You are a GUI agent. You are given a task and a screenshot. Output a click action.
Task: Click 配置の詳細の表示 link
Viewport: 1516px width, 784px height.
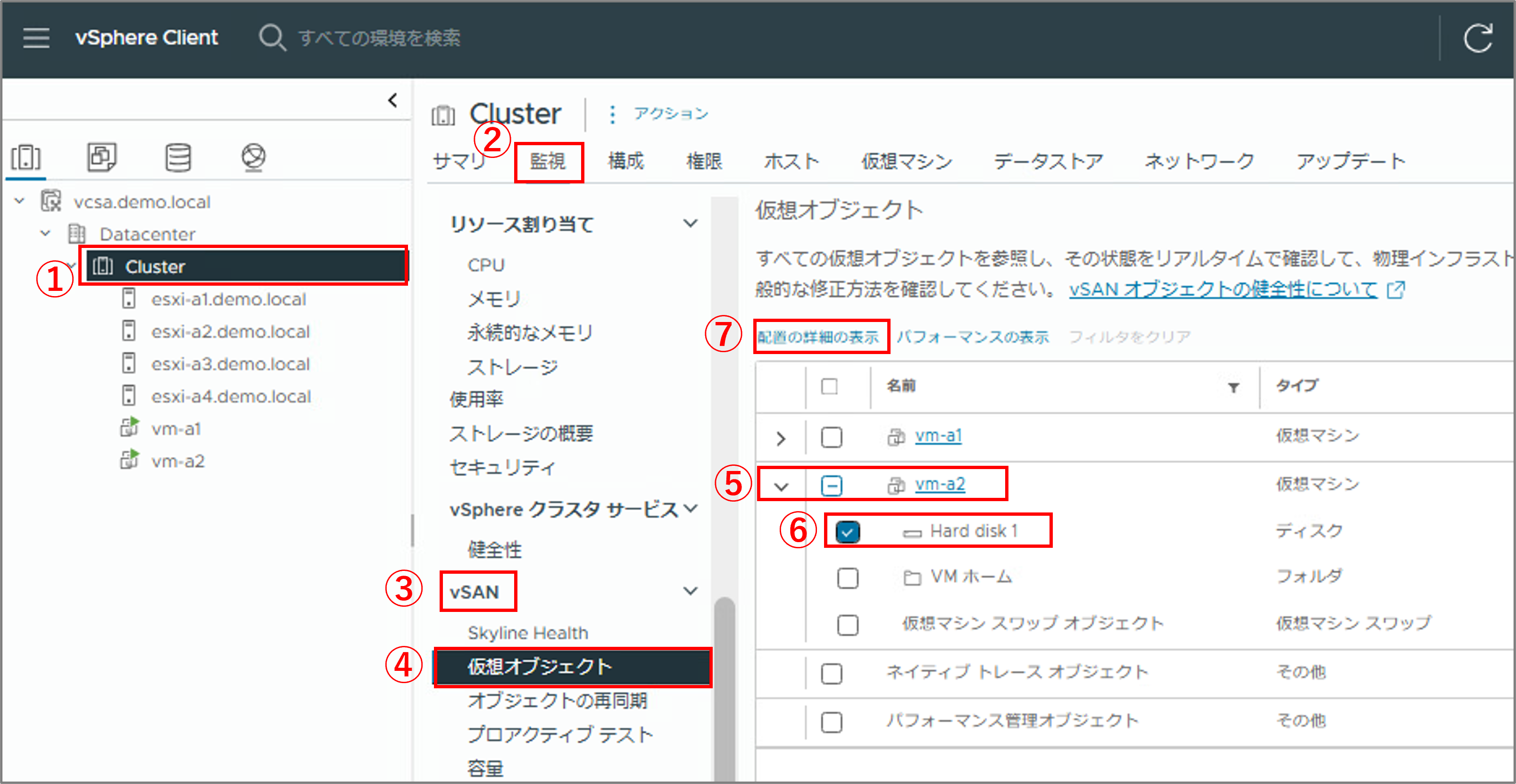coord(817,337)
